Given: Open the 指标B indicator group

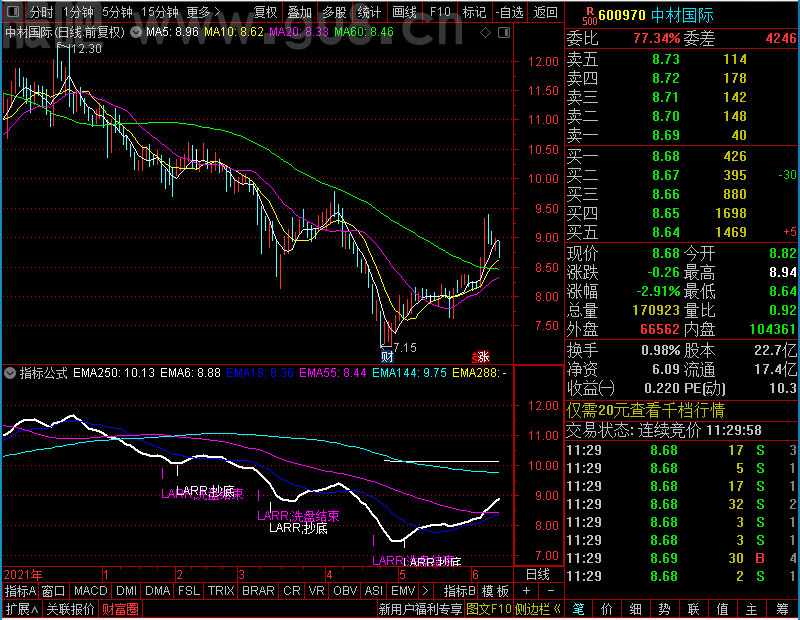Looking at the screenshot, I should pyautogui.click(x=460, y=591).
